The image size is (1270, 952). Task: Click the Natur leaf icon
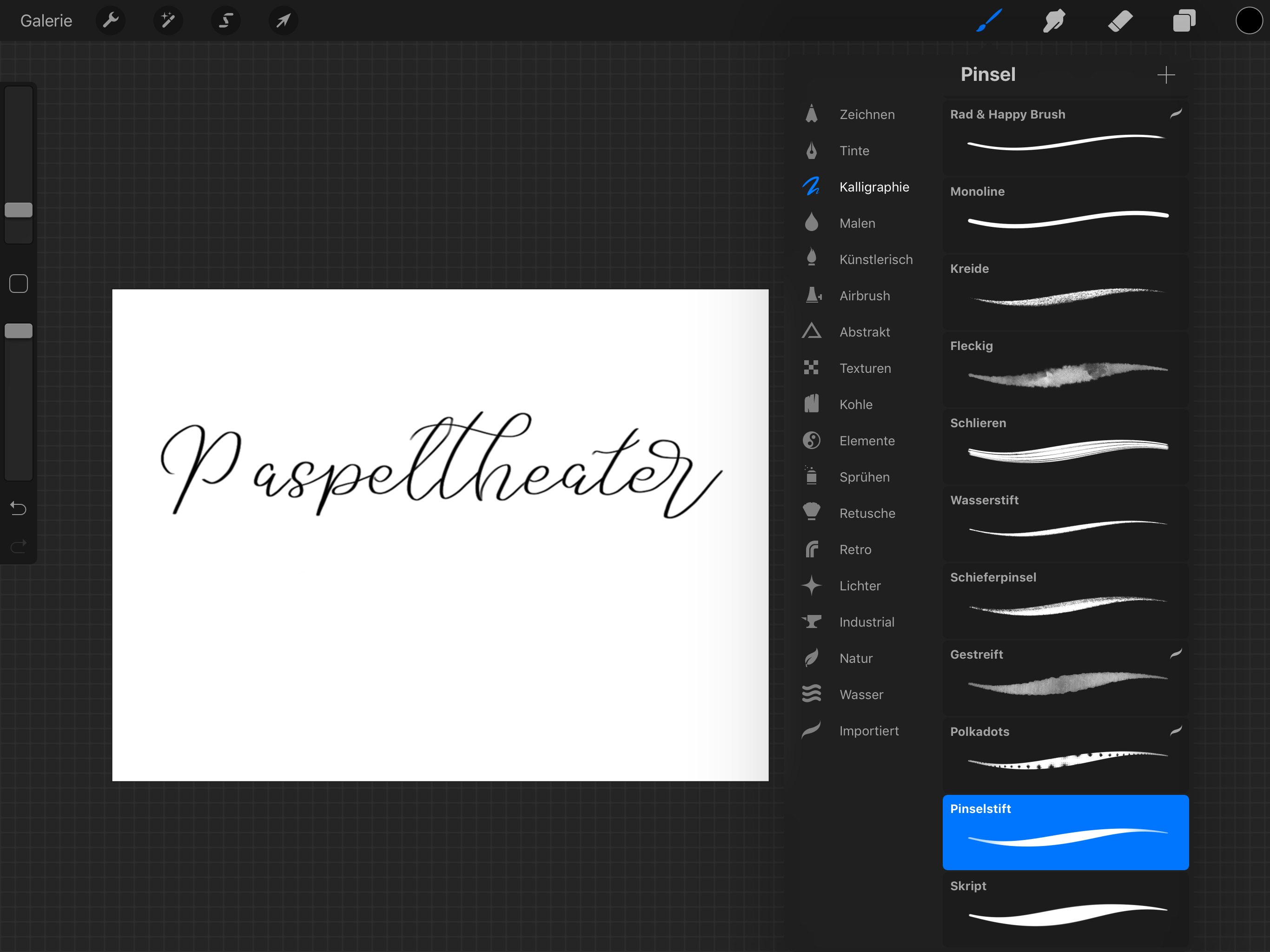811,657
